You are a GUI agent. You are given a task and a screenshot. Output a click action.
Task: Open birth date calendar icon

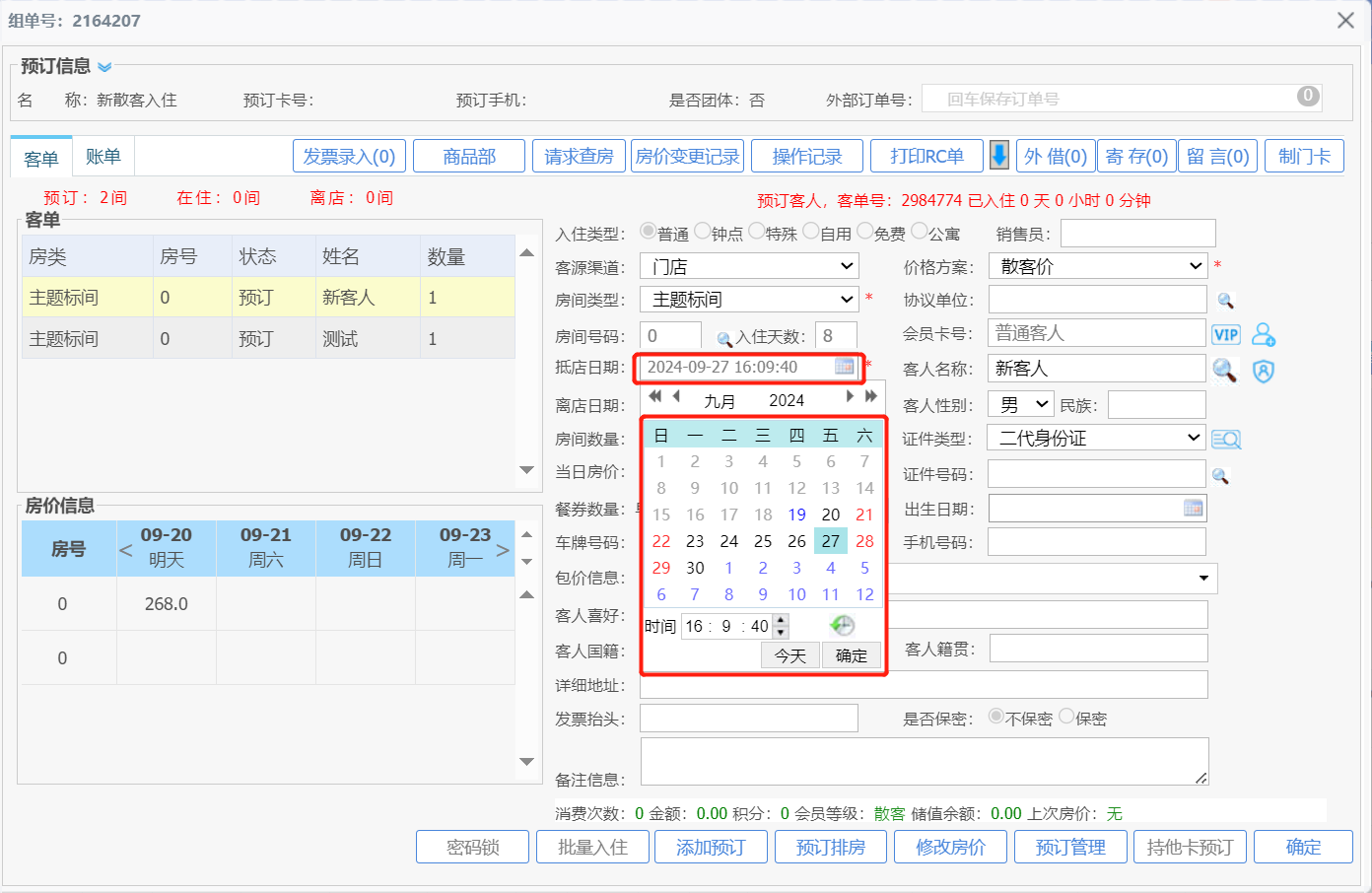point(1194,508)
